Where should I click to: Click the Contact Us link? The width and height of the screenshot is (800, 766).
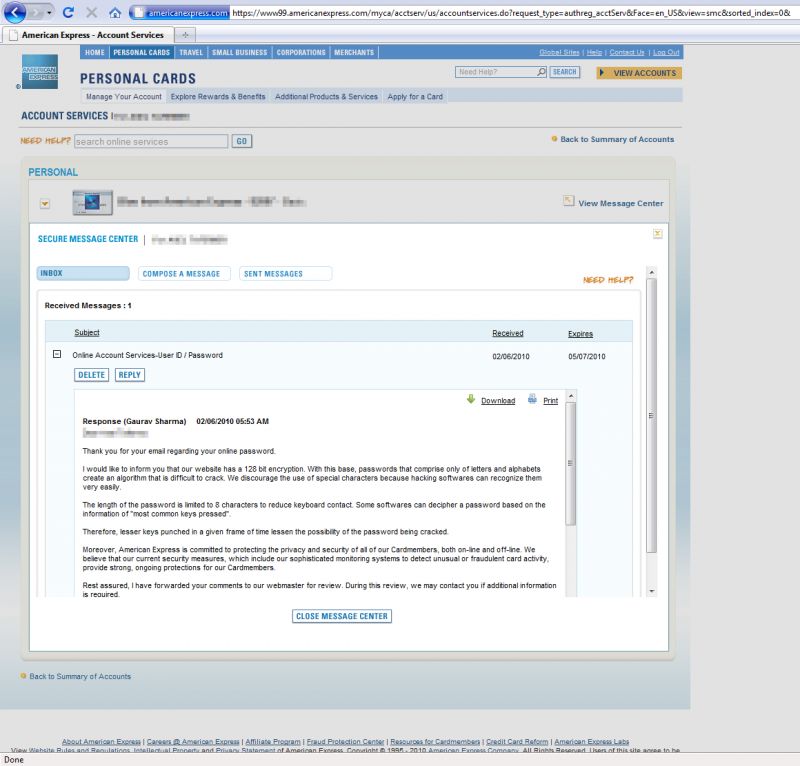(x=627, y=52)
